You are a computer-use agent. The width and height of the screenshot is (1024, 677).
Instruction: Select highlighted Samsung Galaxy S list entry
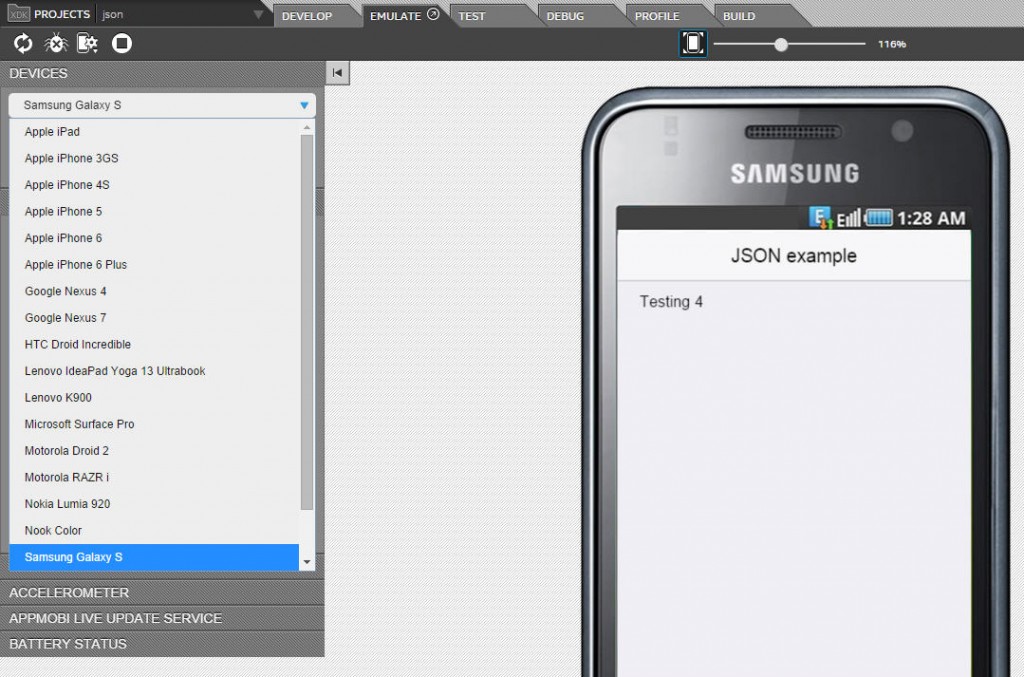154,558
